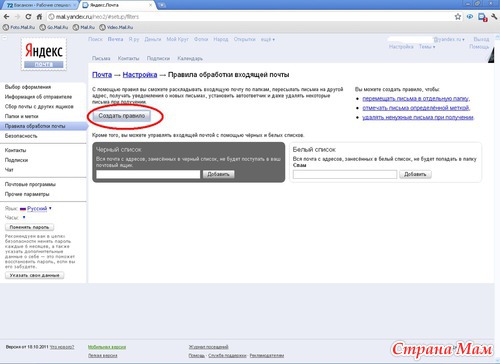Click the browser forward arrow
The image size is (500, 364).
(x=17, y=17)
